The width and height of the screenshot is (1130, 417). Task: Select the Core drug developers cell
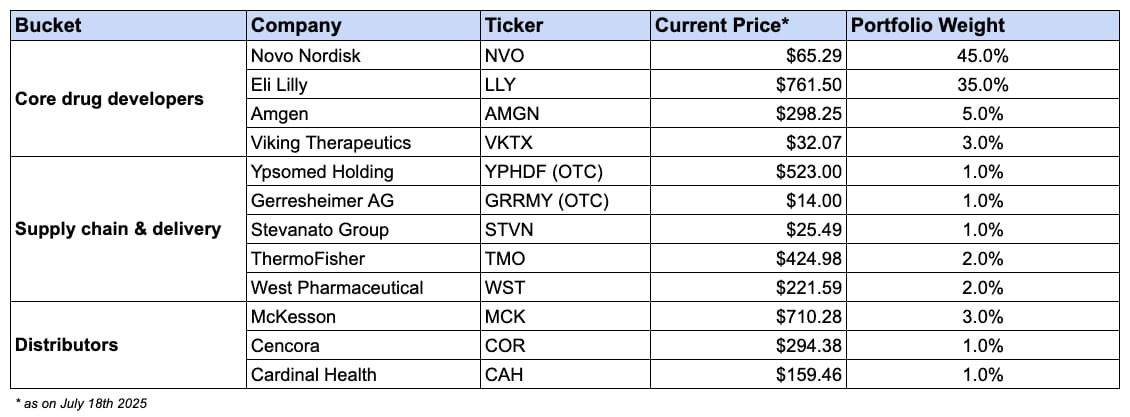128,99
